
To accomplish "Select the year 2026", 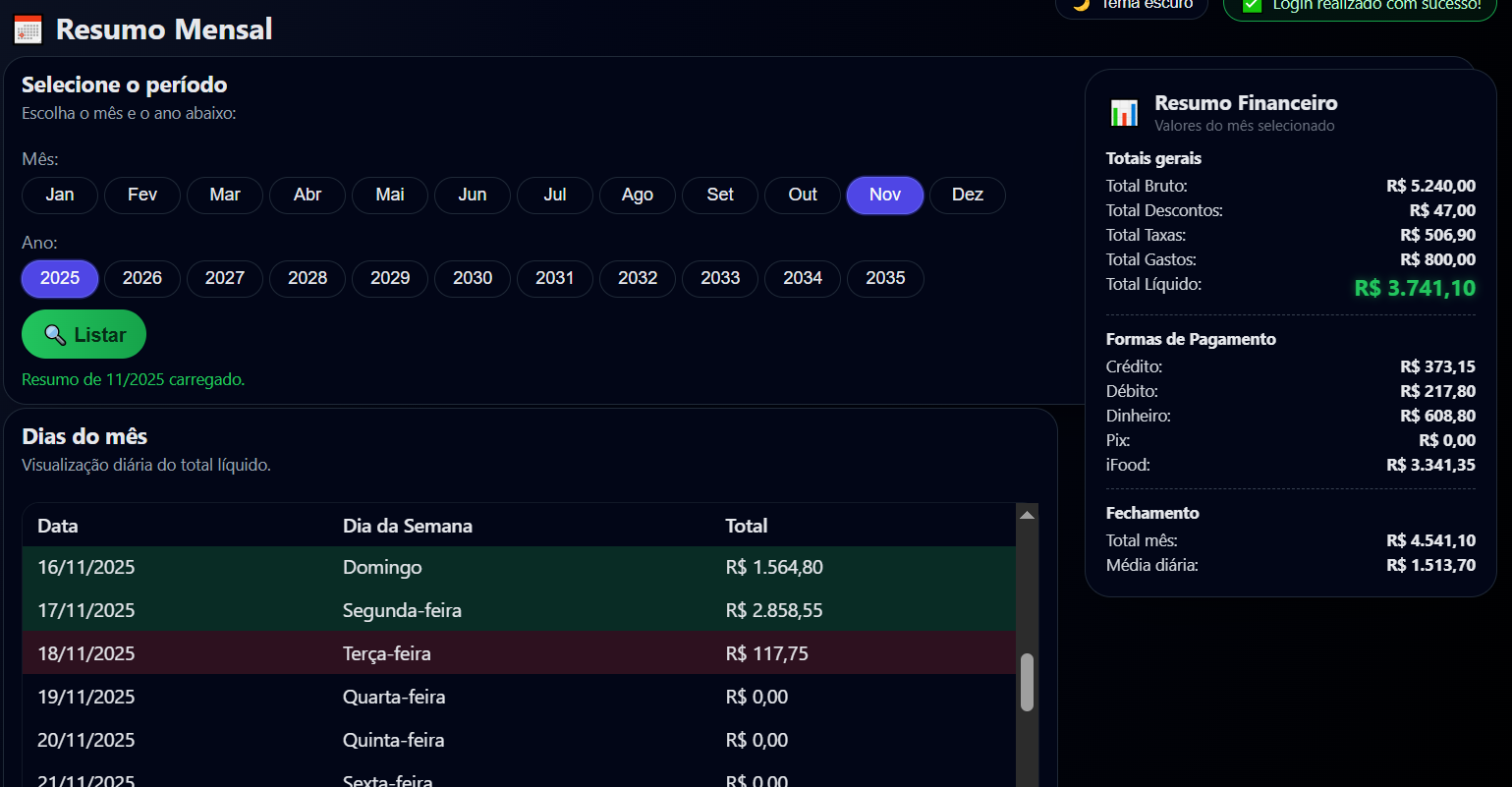I will pos(142,278).
